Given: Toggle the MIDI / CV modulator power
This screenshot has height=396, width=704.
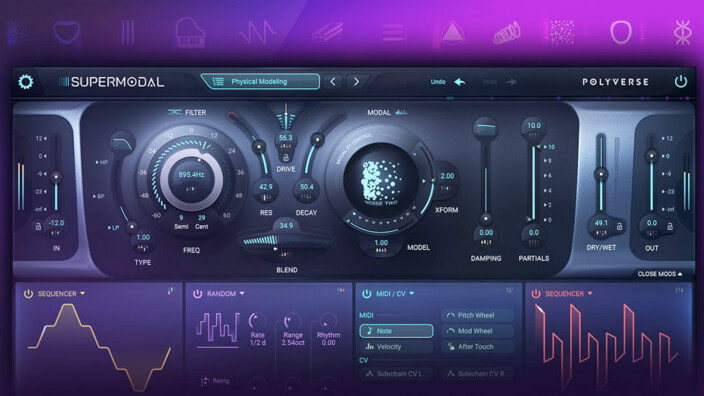Looking at the screenshot, I should [367, 294].
